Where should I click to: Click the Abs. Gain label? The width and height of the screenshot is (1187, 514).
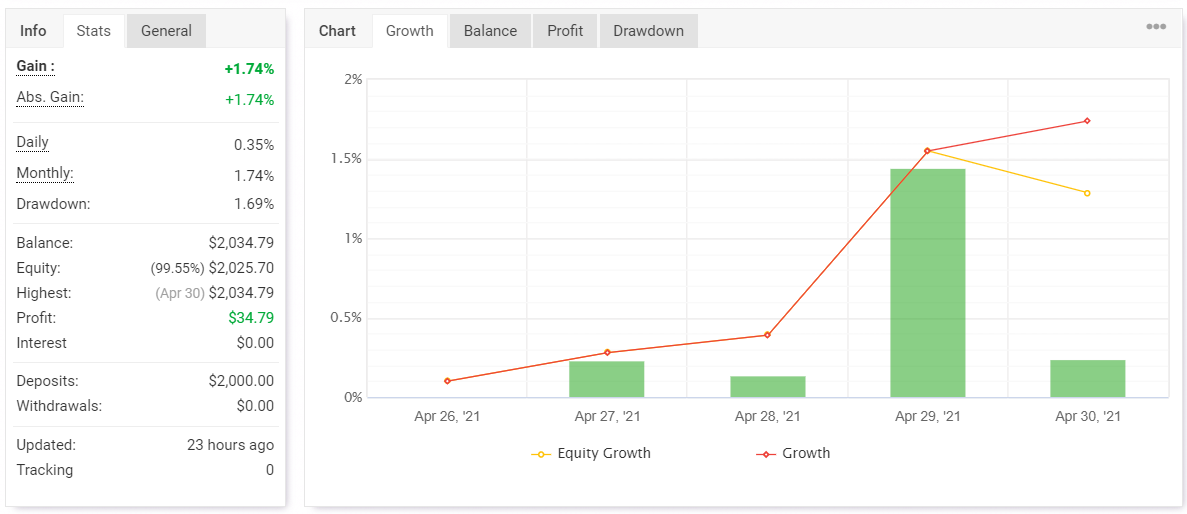click(x=50, y=98)
